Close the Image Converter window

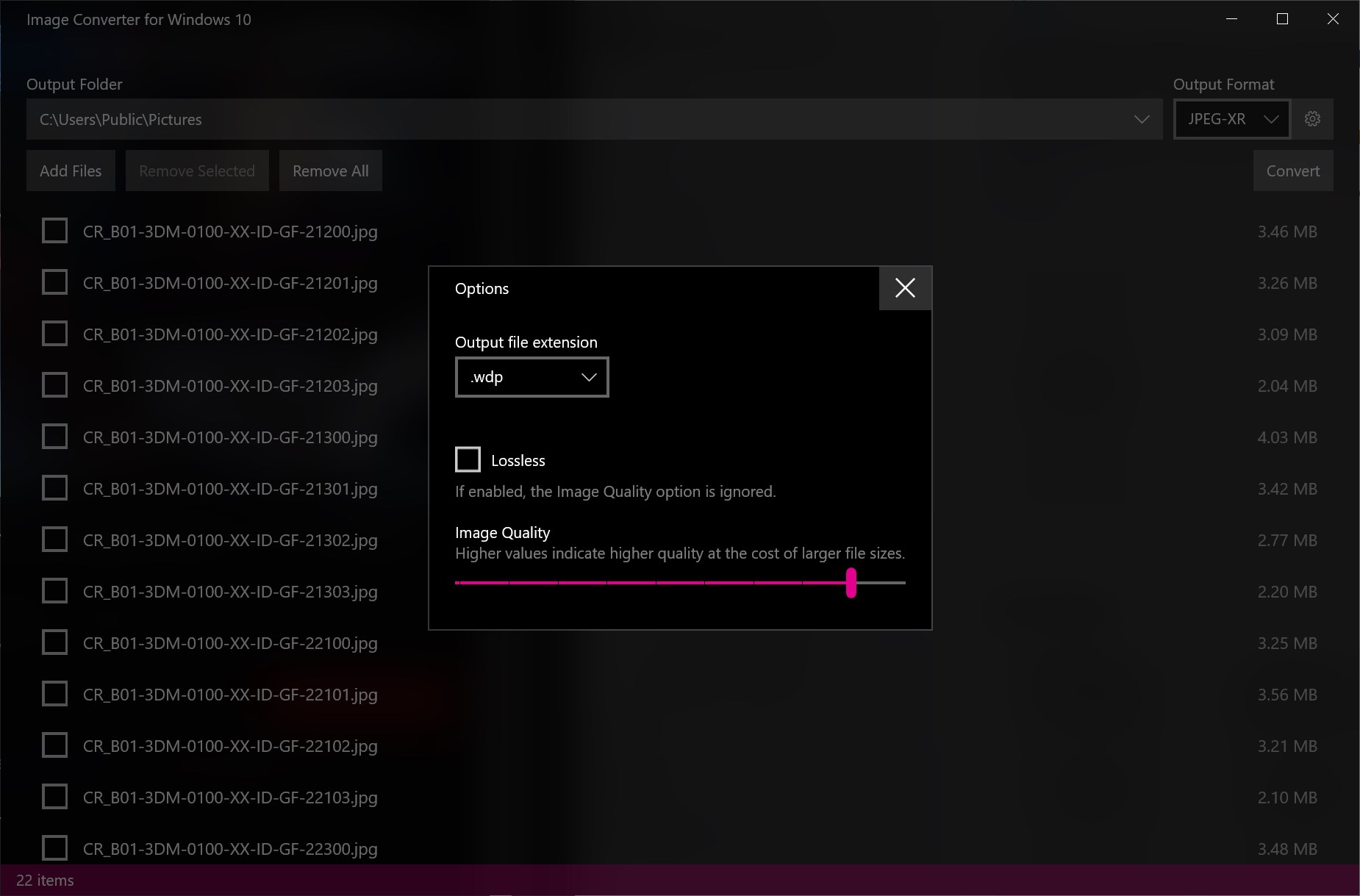pyautogui.click(x=1333, y=19)
